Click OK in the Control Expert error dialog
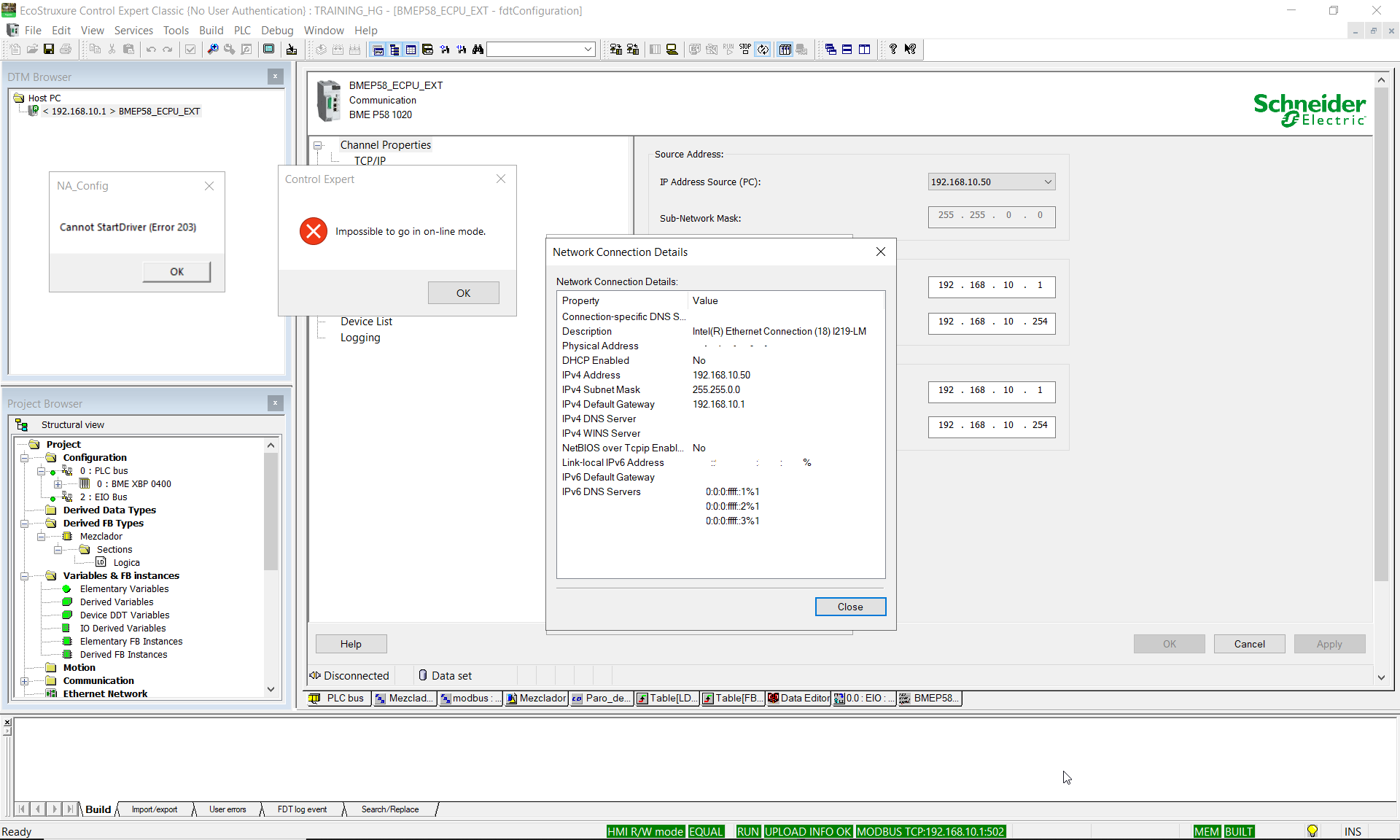Viewport: 1400px width, 840px height. pyautogui.click(x=464, y=293)
